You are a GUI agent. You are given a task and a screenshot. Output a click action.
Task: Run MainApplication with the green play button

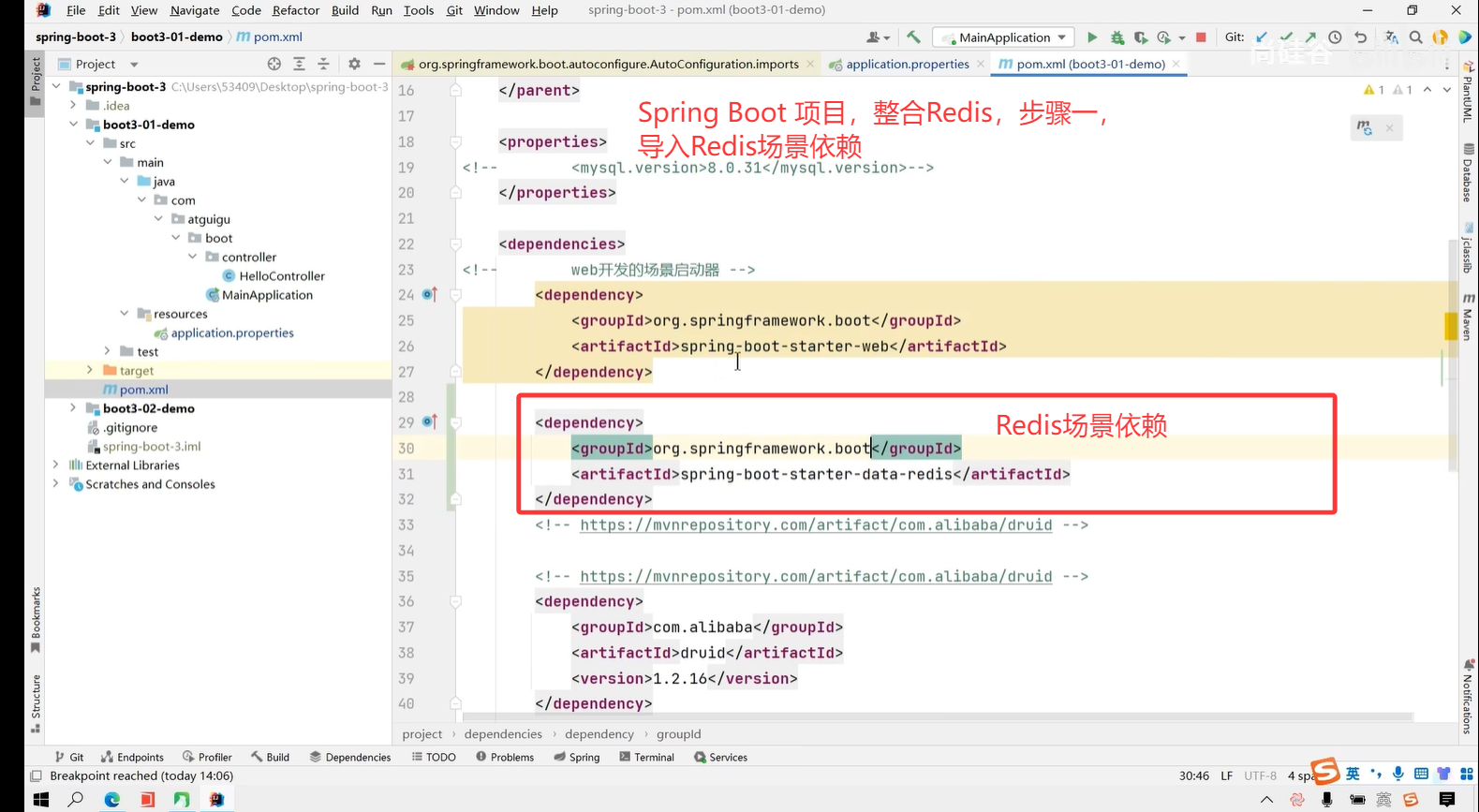[x=1092, y=37]
